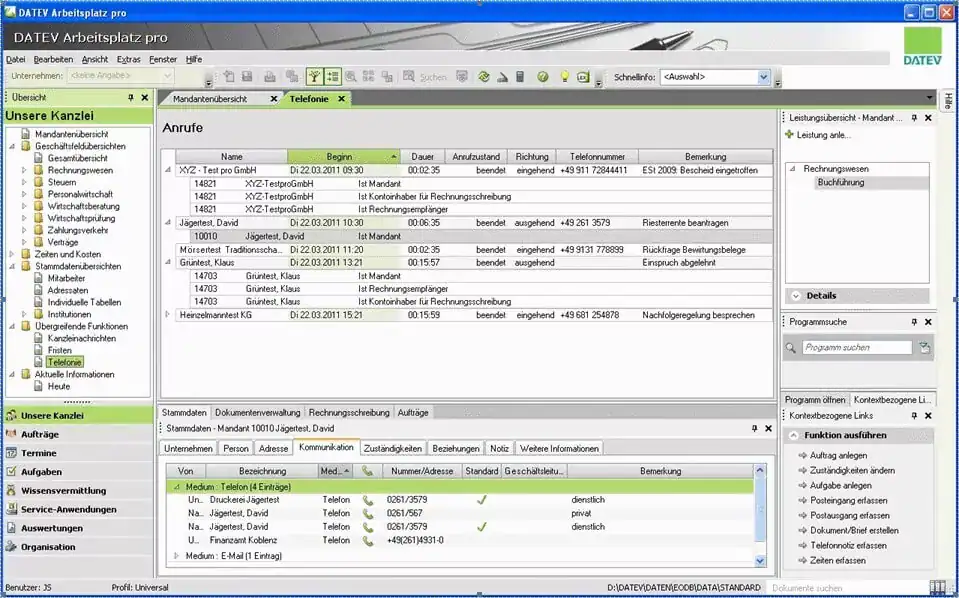Open the Schnellinfo Auswahl dropdown

point(763,77)
